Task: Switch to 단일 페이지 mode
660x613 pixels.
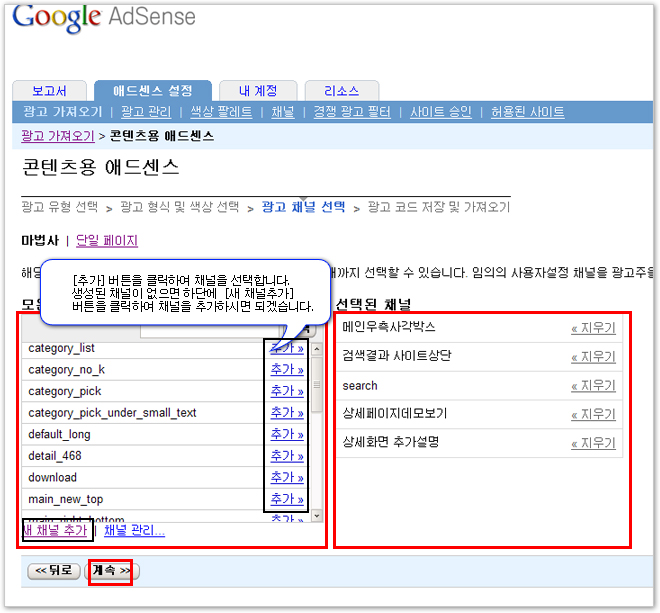Action: (107, 240)
